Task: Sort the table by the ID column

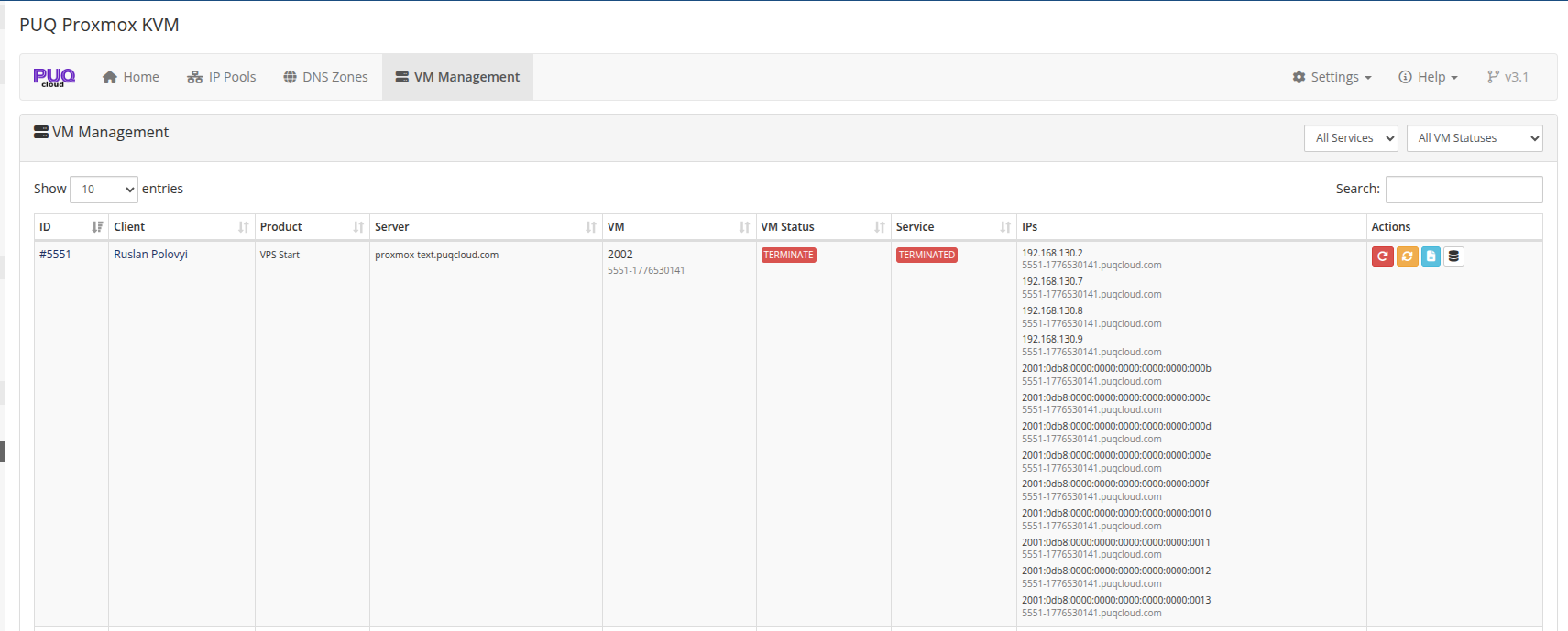Action: coord(71,227)
